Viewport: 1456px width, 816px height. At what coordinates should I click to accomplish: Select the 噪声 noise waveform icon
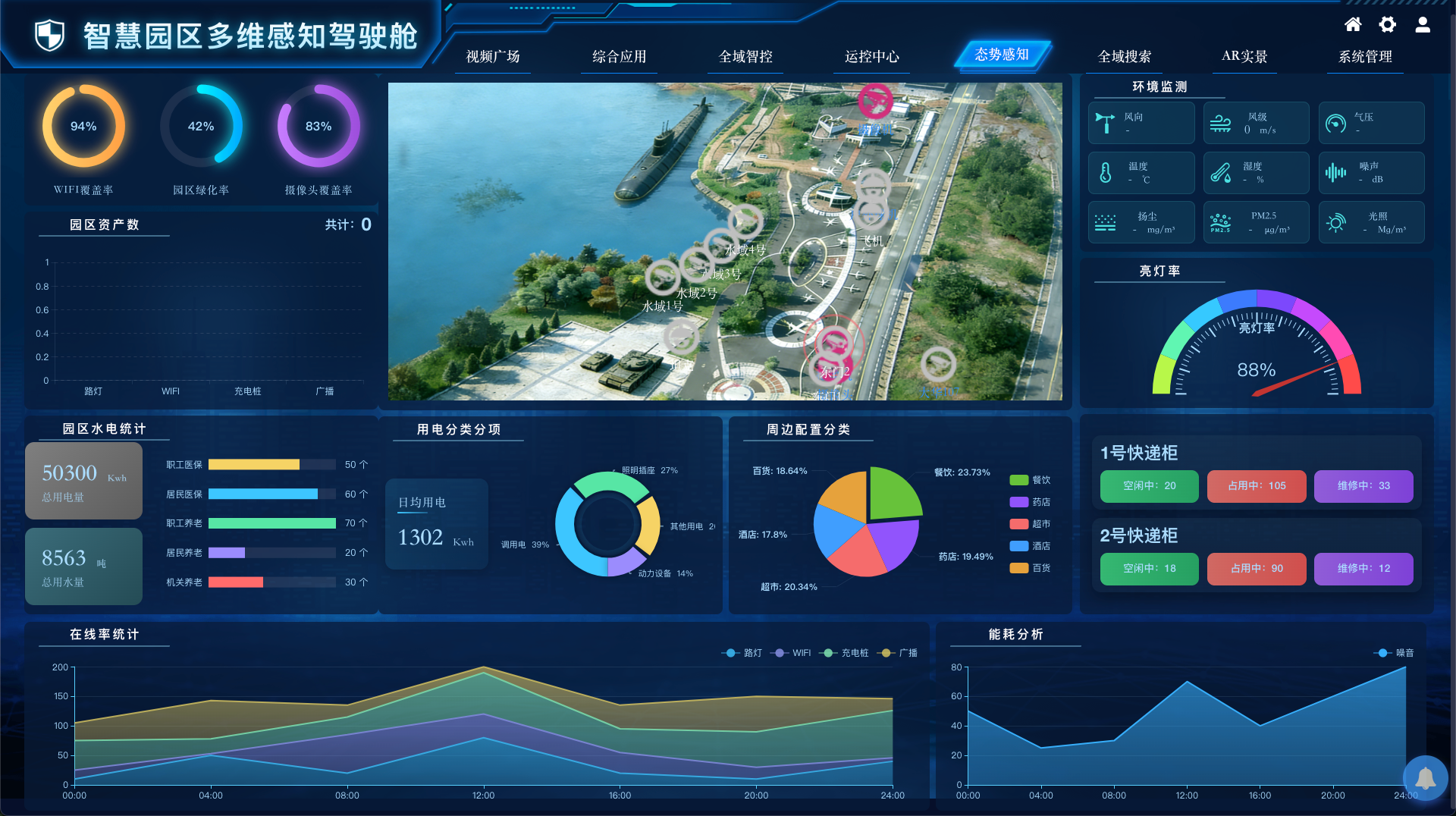tap(1335, 173)
